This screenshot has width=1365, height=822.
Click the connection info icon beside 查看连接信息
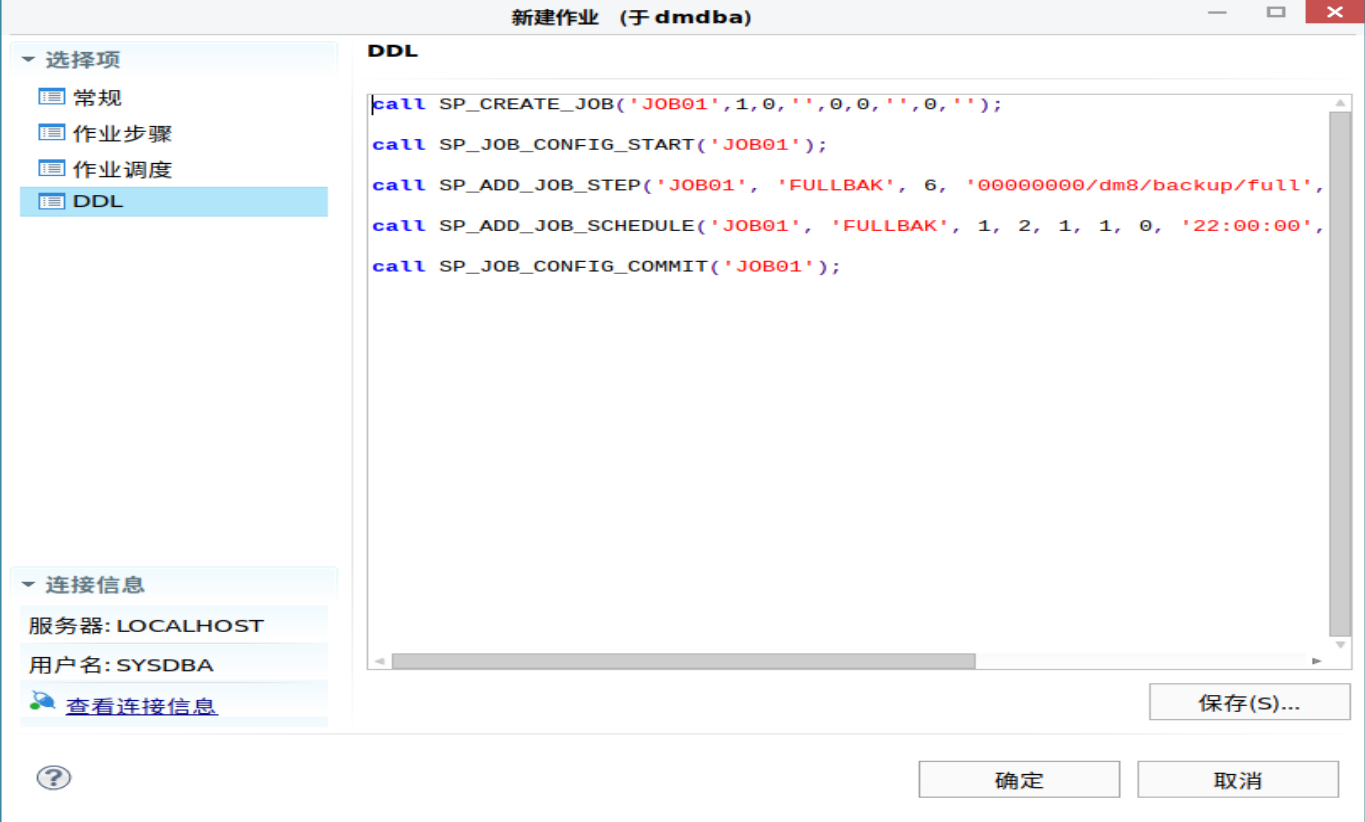42,701
